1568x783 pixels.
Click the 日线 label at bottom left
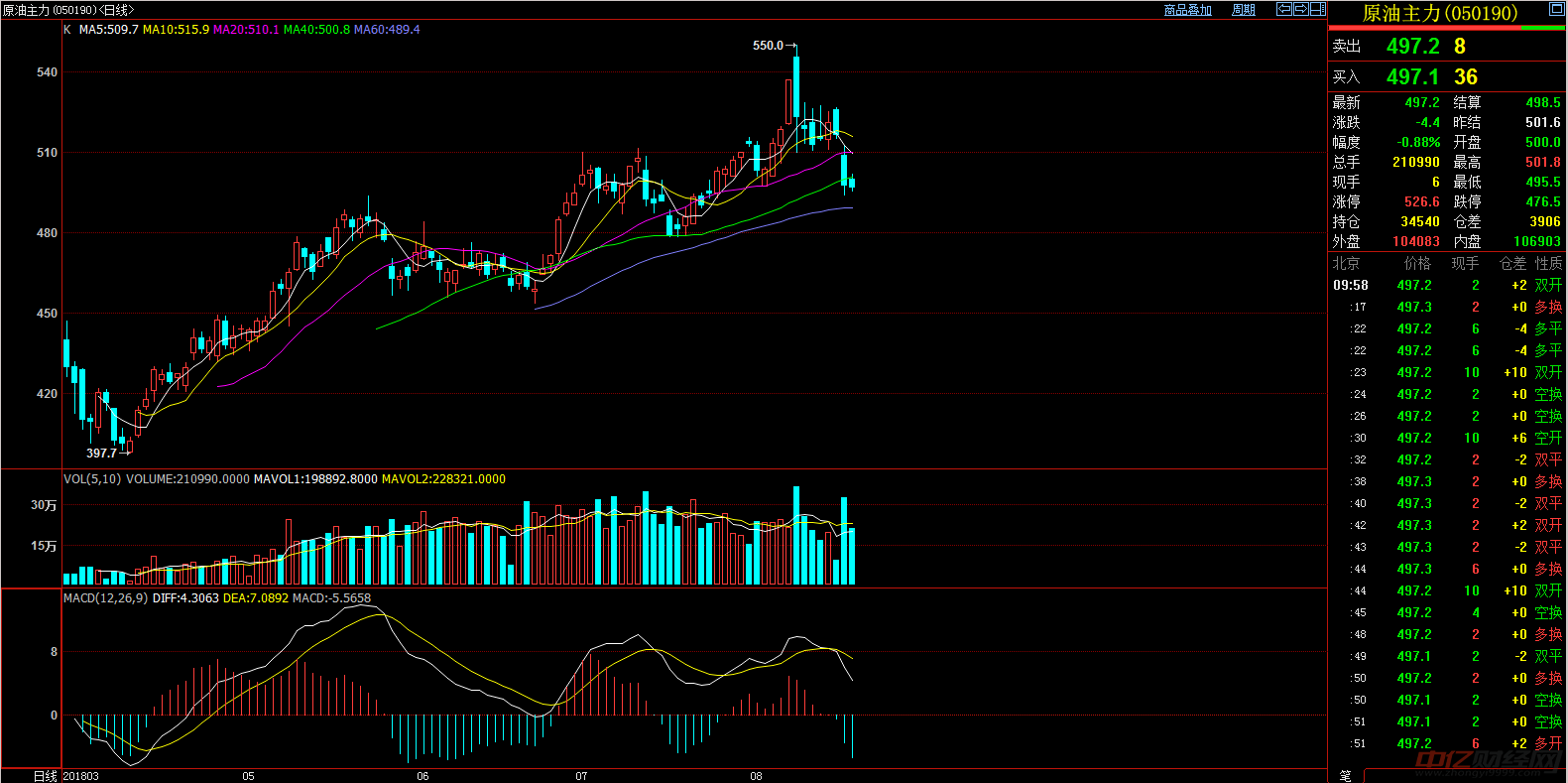pos(45,776)
